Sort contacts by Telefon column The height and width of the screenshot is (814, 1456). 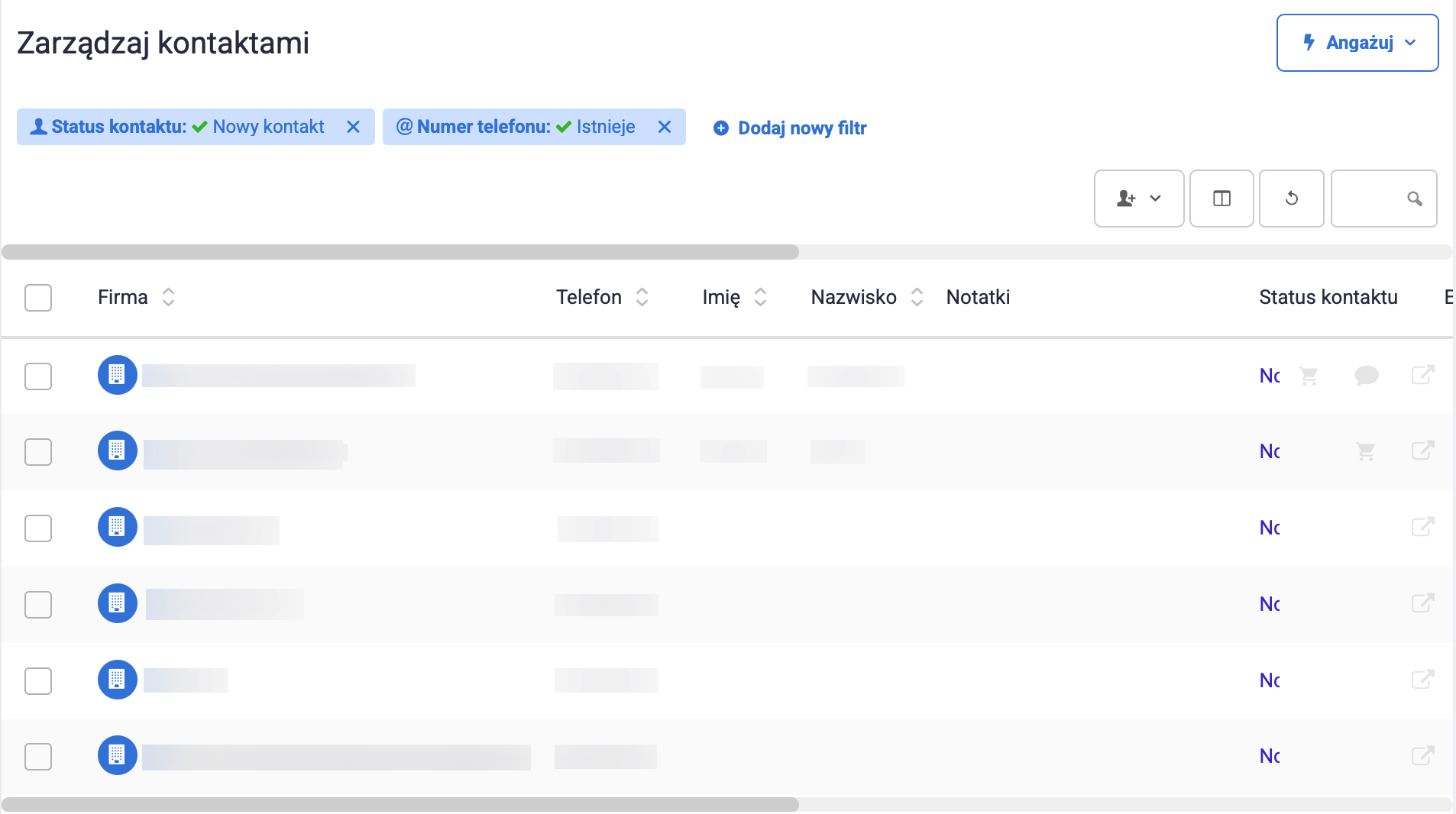coord(642,297)
